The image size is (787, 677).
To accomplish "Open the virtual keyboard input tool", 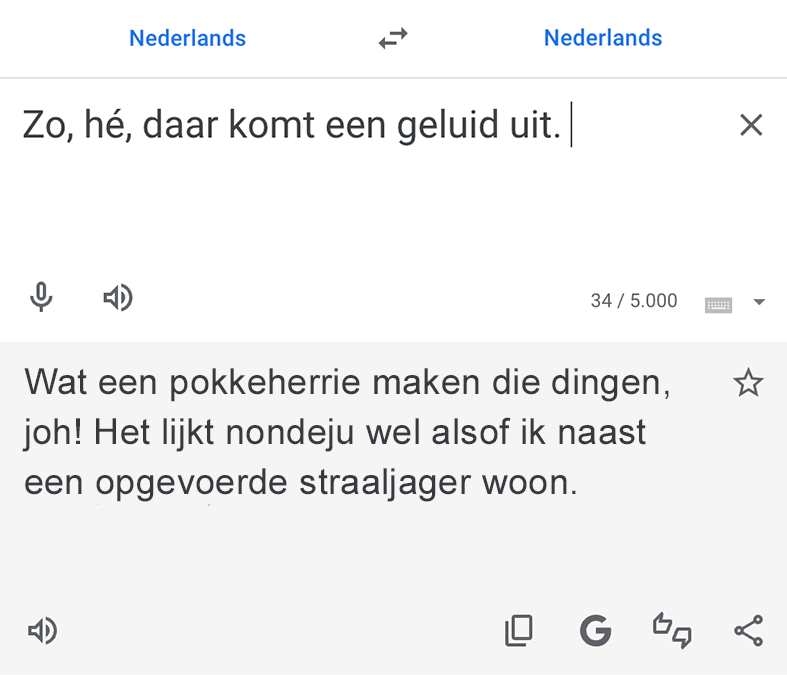I will pyautogui.click(x=718, y=303).
